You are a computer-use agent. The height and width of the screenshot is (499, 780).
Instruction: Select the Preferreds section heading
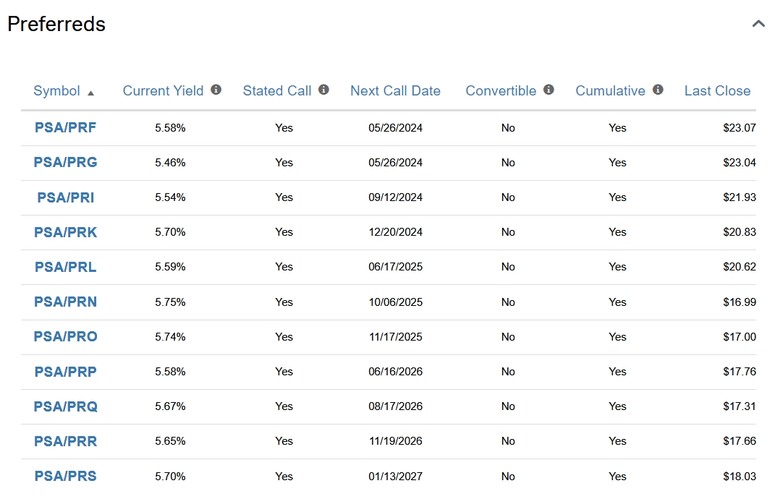[56, 24]
